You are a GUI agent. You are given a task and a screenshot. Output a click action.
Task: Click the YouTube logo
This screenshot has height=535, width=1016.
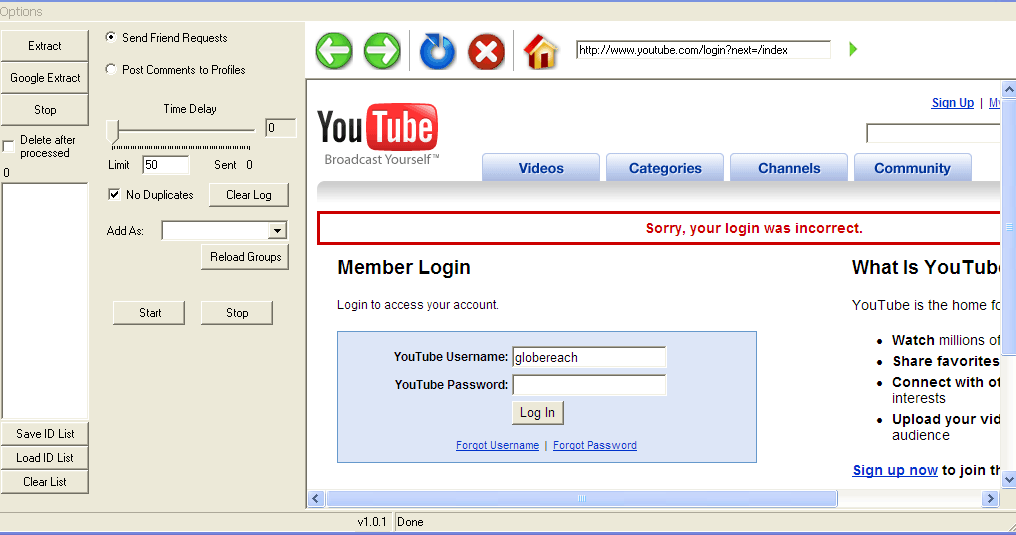(x=378, y=134)
